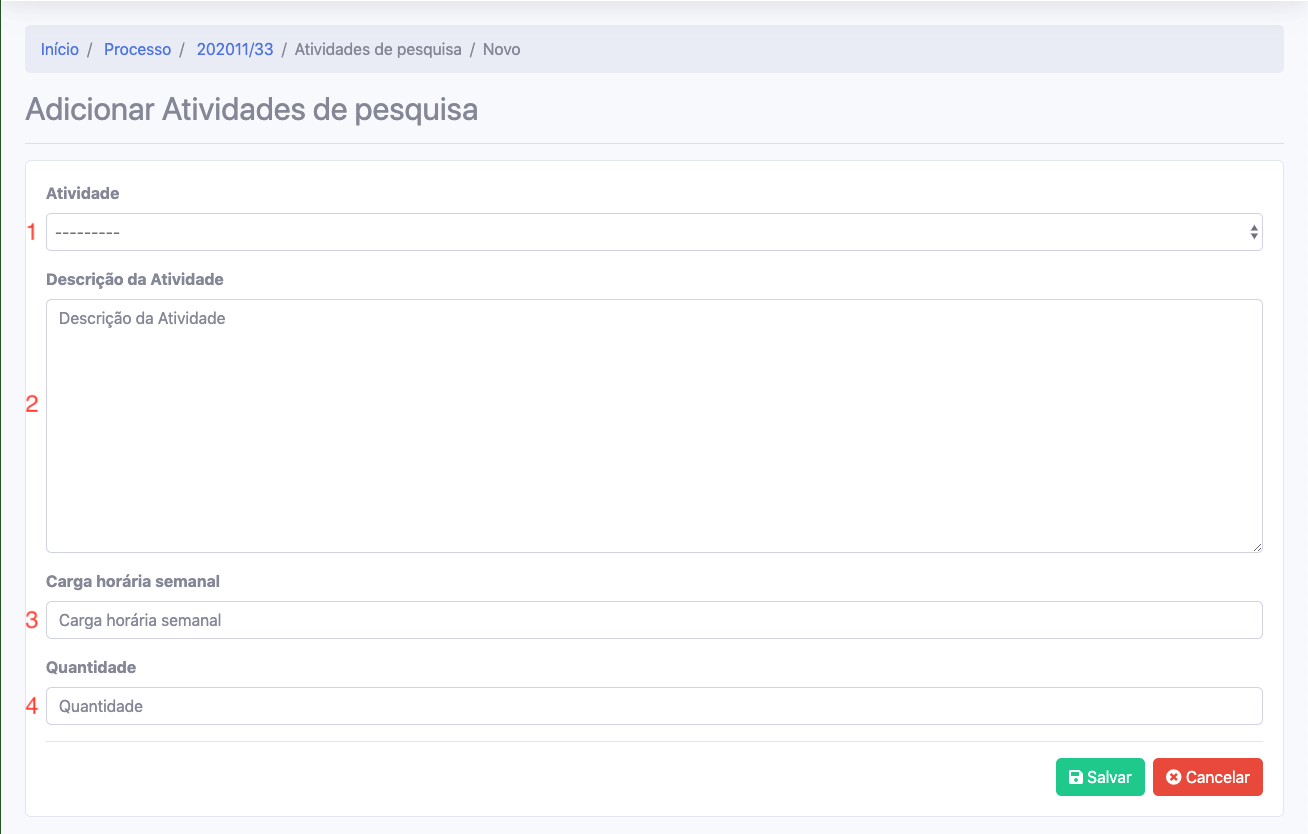The height and width of the screenshot is (834, 1308).
Task: Click the text area resize handle corner
Action: pos(1257,547)
